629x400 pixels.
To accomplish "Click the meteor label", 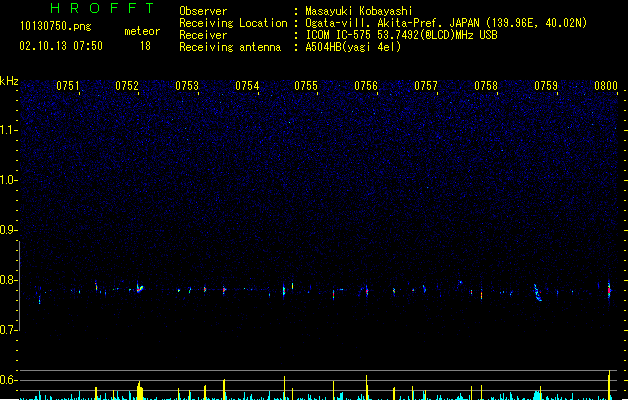I will click(x=142, y=31).
